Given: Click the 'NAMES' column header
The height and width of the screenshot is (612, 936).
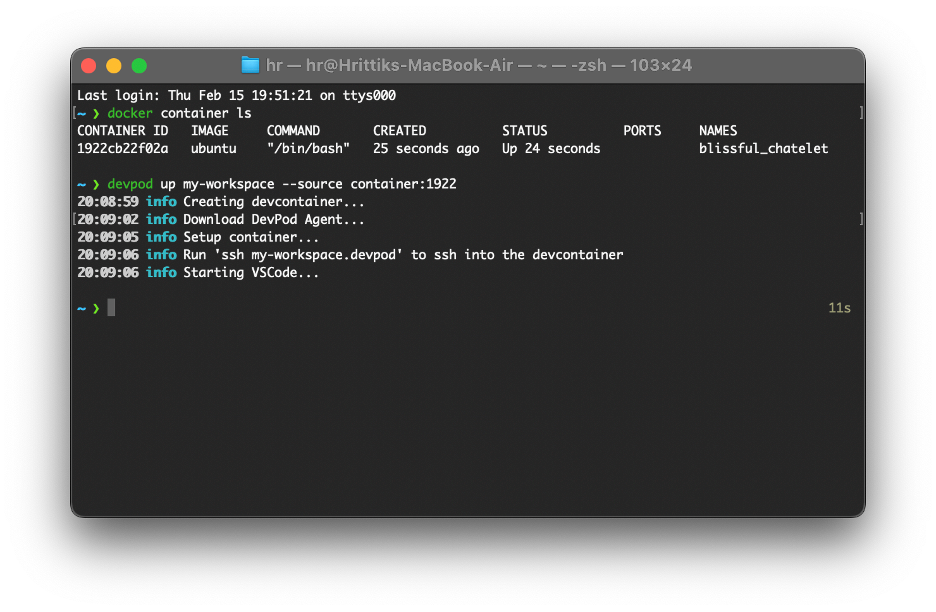Looking at the screenshot, I should pos(718,131).
